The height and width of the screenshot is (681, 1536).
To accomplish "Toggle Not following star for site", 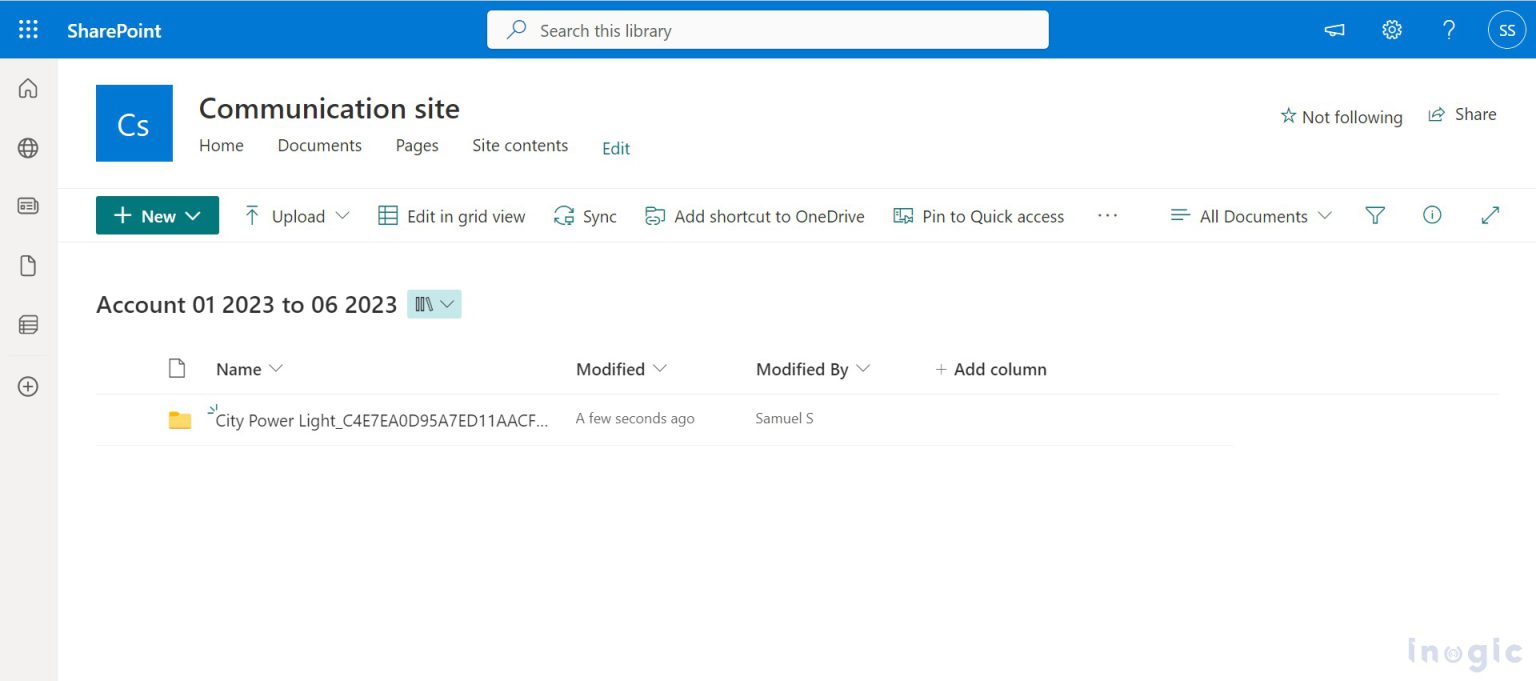I will (x=1341, y=117).
